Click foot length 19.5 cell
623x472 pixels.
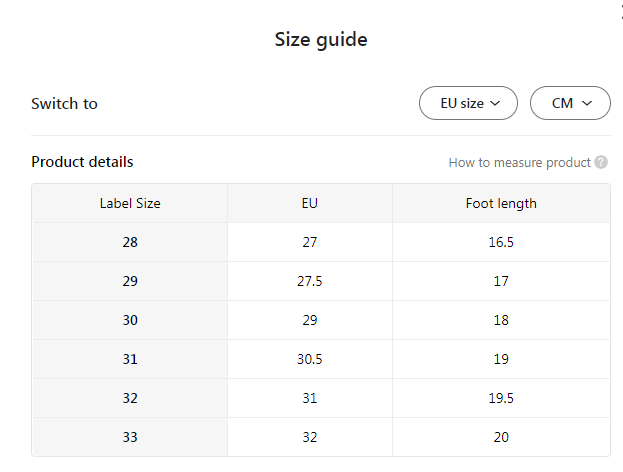(x=501, y=398)
